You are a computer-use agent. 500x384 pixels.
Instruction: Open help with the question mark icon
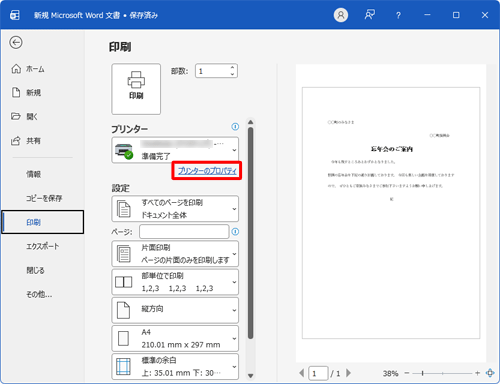[398, 15]
